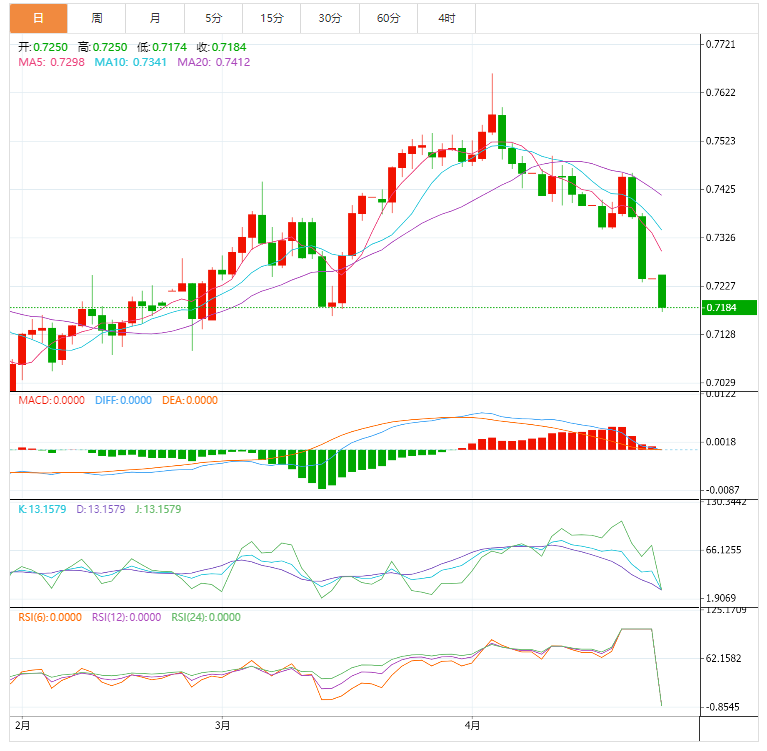The width and height of the screenshot is (767, 751).
Task: Click the MA5: 0.7298 indicator label
Action: pyautogui.click(x=51, y=62)
